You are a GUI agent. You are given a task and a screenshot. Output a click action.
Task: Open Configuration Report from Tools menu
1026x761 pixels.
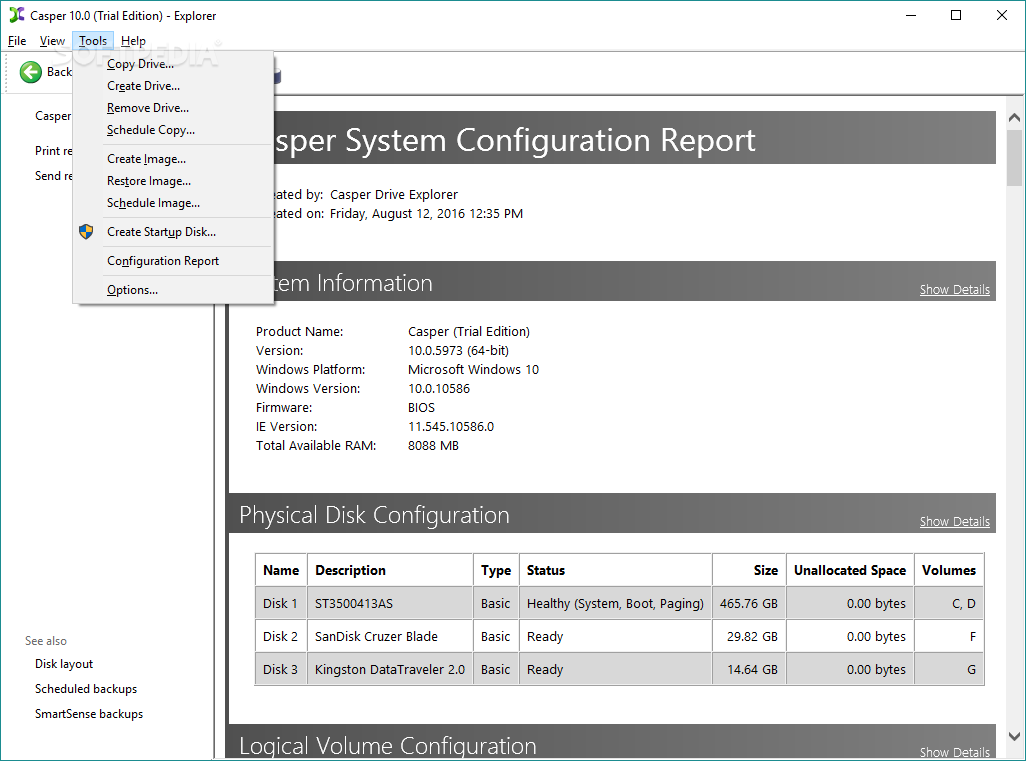click(173, 260)
